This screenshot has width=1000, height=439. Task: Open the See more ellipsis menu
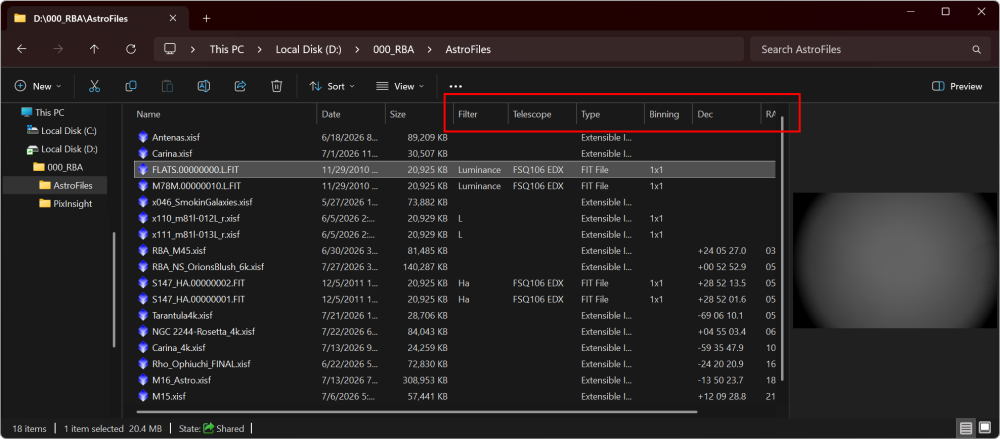(x=455, y=87)
